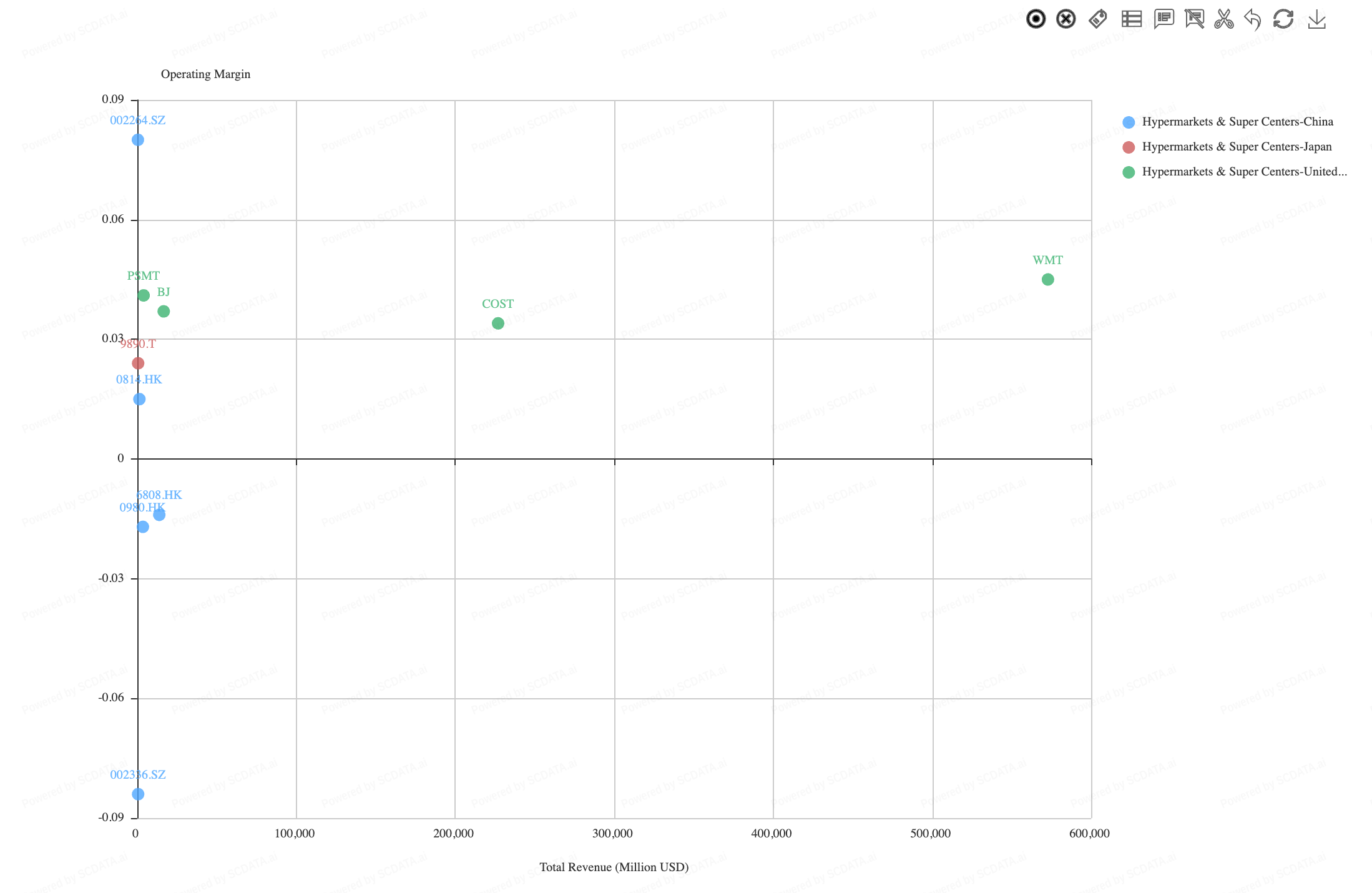Toggle data labels with the tag icon
1372x893 pixels.
[x=1098, y=19]
